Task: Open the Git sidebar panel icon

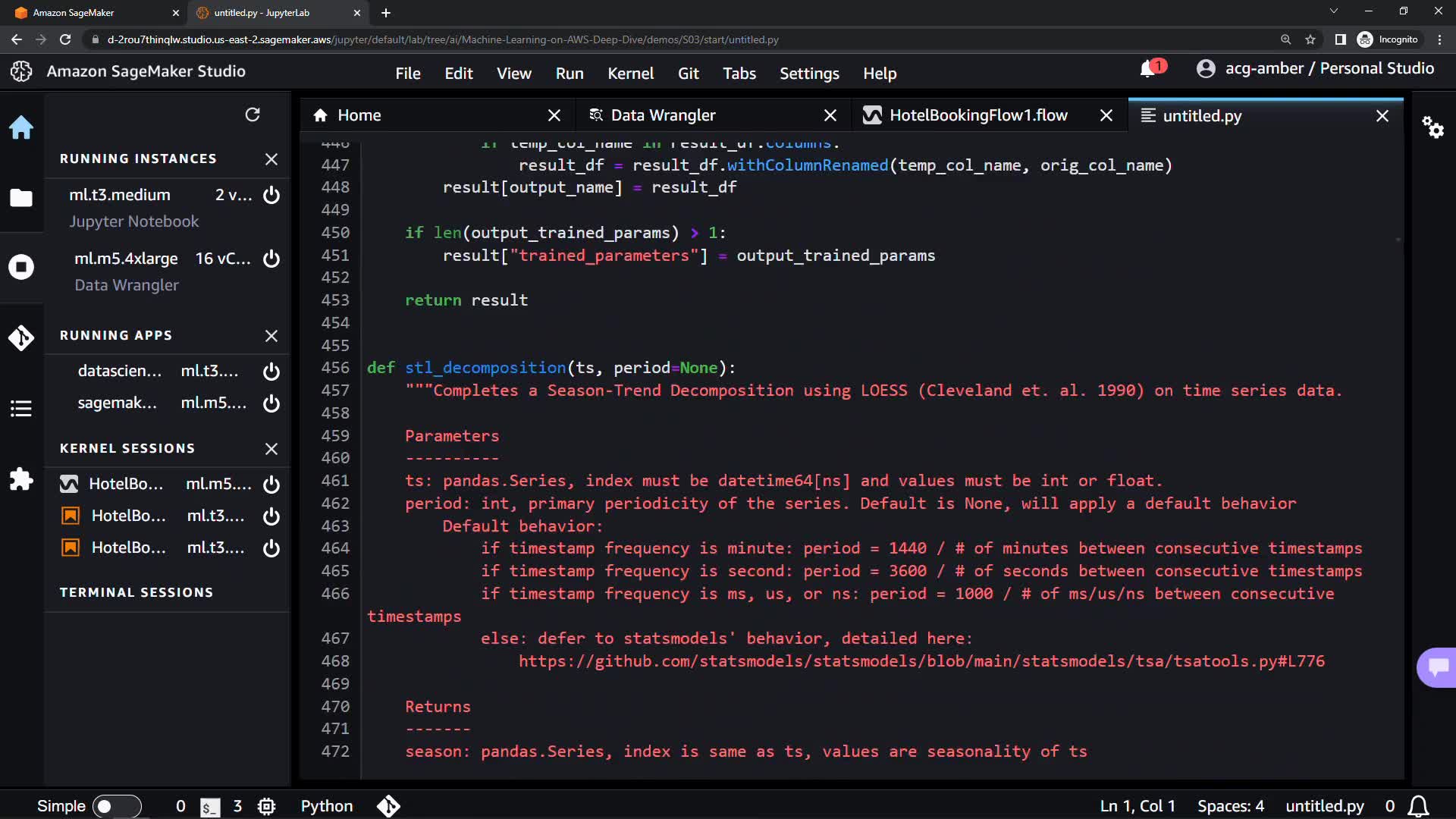Action: click(x=21, y=337)
